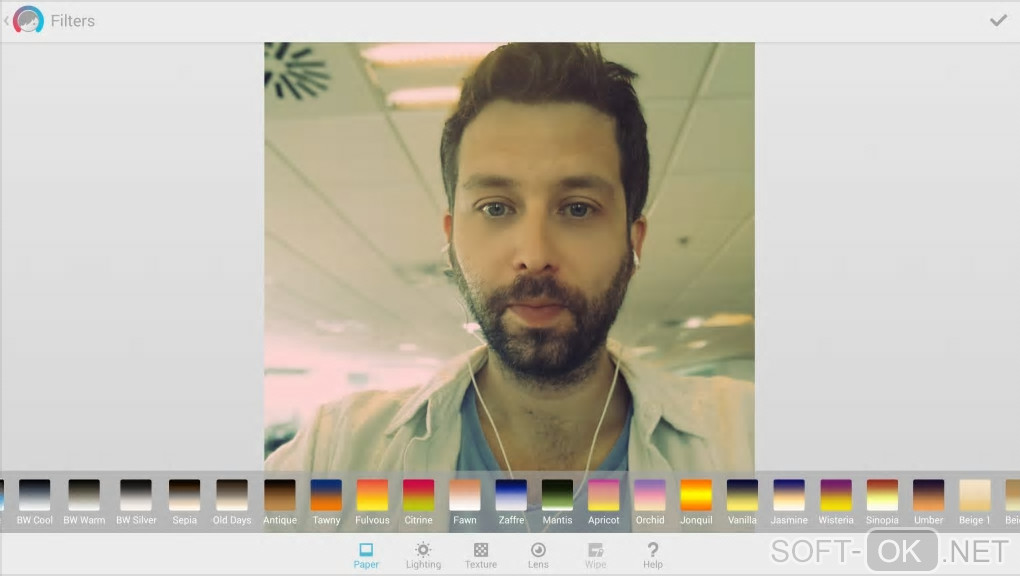1020x576 pixels.
Task: Tap the portrait photo preview
Action: 509,256
